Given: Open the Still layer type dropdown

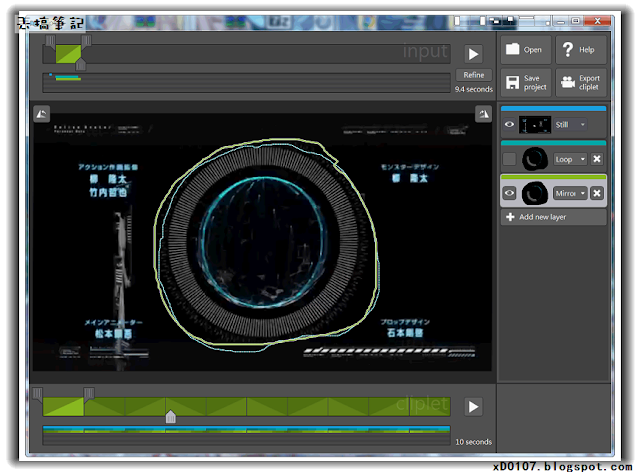Looking at the screenshot, I should pyautogui.click(x=571, y=125).
